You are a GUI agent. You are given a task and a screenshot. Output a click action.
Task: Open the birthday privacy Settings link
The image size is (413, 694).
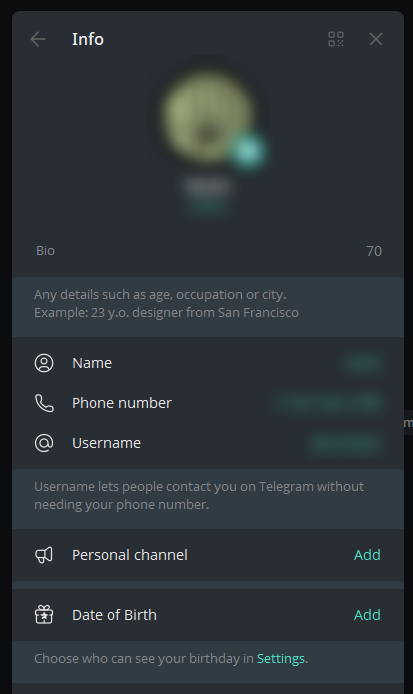coord(281,659)
